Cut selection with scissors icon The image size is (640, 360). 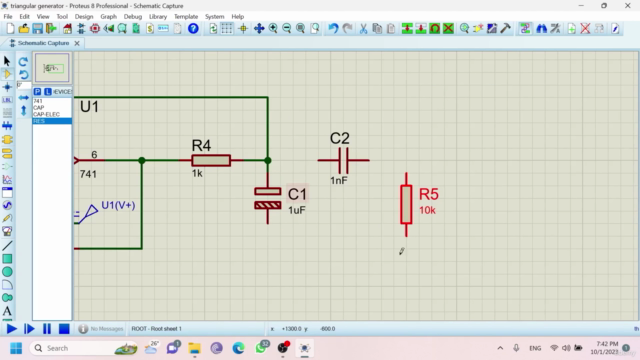[363, 28]
